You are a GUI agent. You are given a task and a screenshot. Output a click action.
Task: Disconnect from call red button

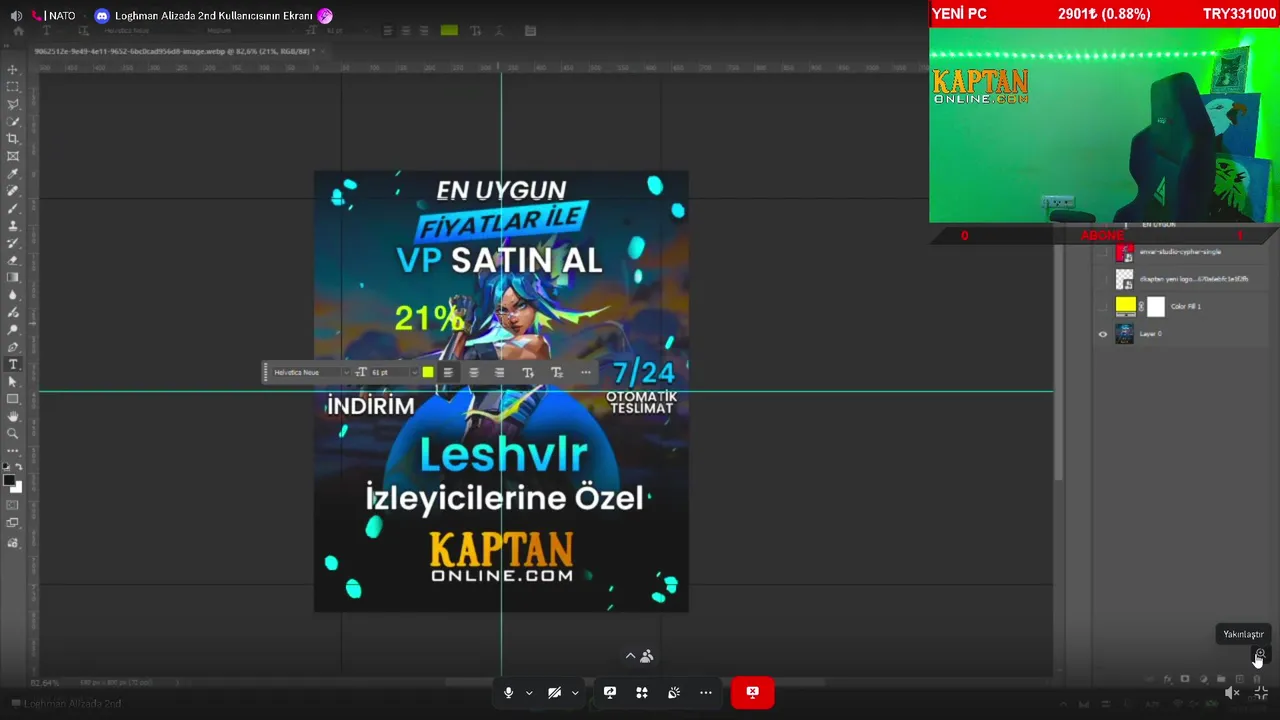click(x=752, y=692)
